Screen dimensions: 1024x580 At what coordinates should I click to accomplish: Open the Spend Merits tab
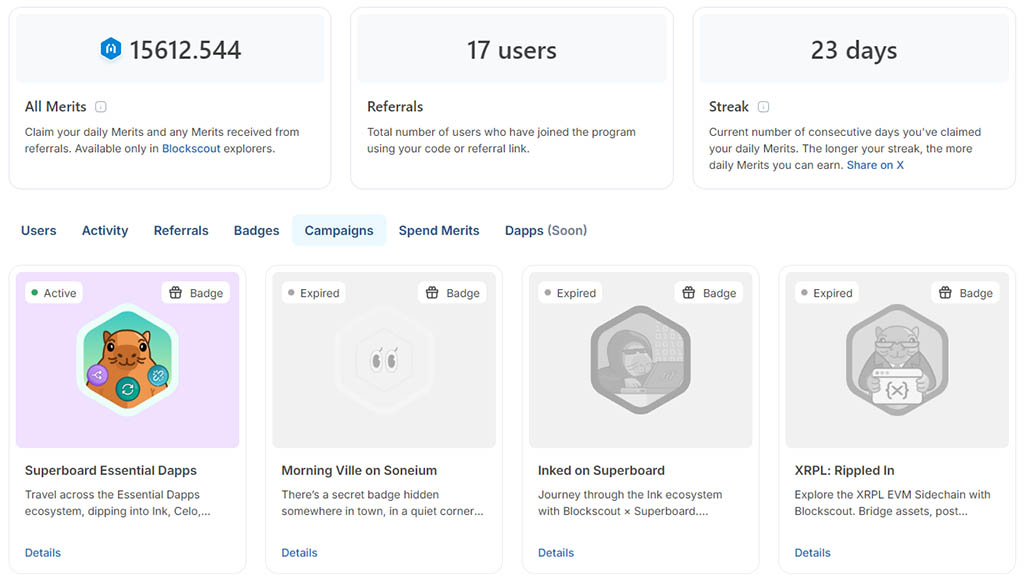coord(439,230)
